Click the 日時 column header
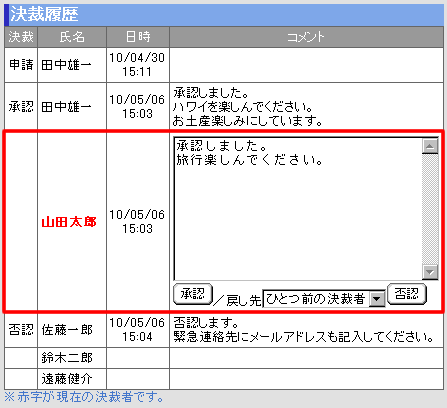 click(x=138, y=37)
